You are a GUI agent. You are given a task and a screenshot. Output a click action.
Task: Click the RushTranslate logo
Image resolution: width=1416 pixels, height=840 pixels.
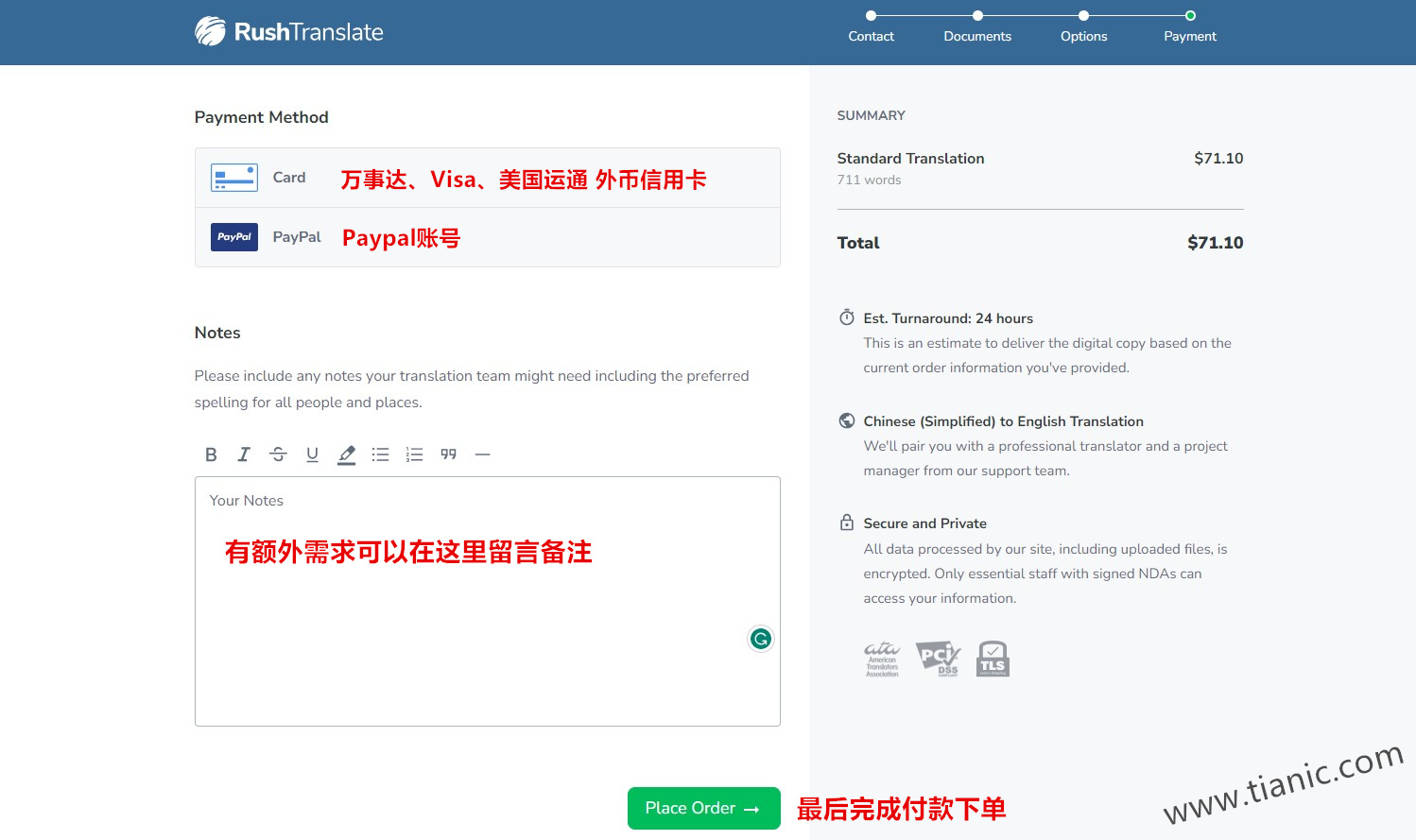pos(289,32)
